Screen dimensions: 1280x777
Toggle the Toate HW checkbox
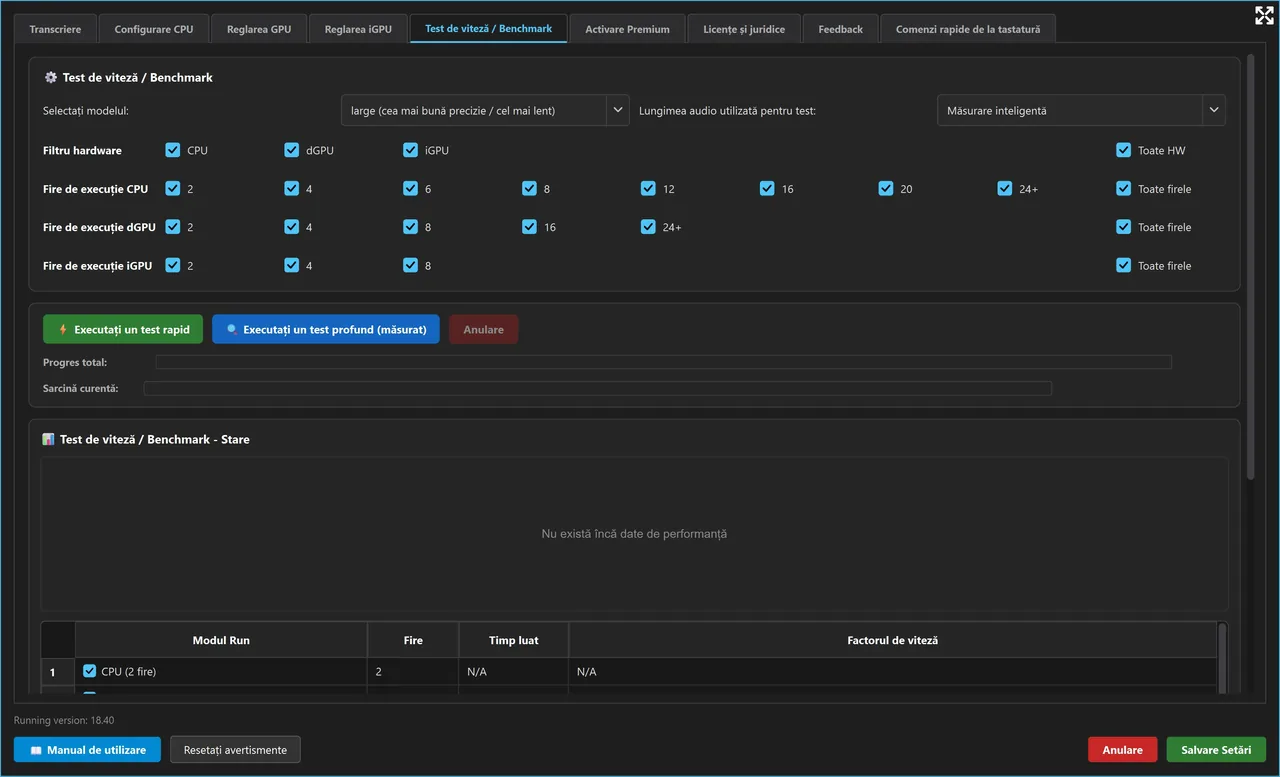tap(1124, 150)
